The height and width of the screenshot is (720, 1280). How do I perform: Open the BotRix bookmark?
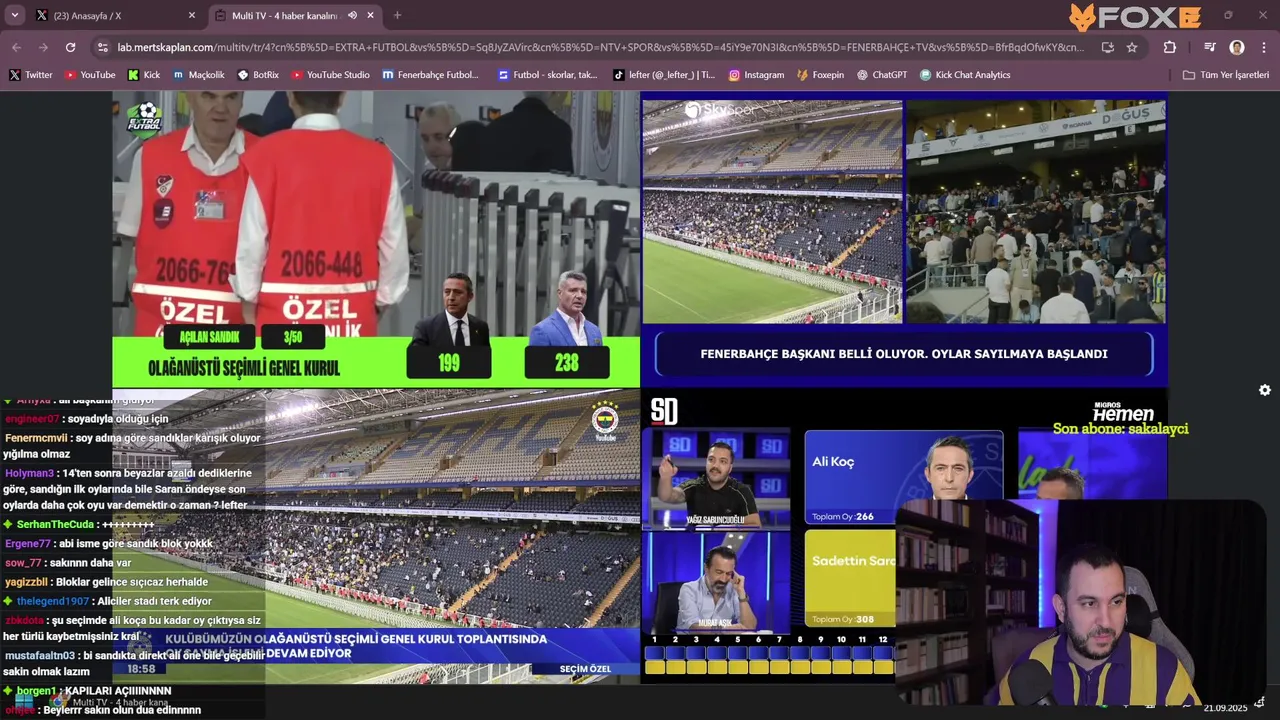(x=258, y=75)
